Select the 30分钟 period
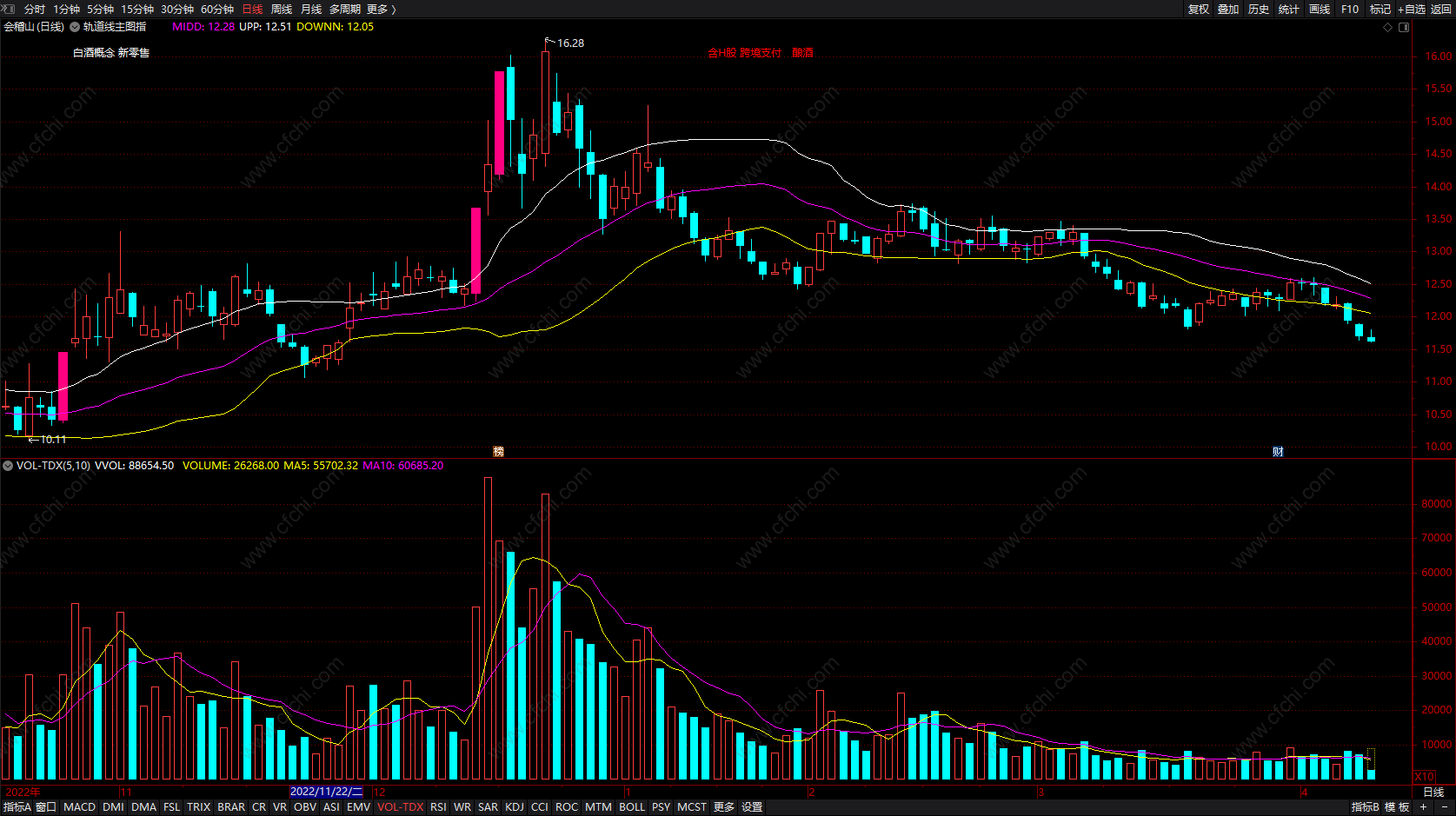The width and height of the screenshot is (1456, 816). pos(177,9)
